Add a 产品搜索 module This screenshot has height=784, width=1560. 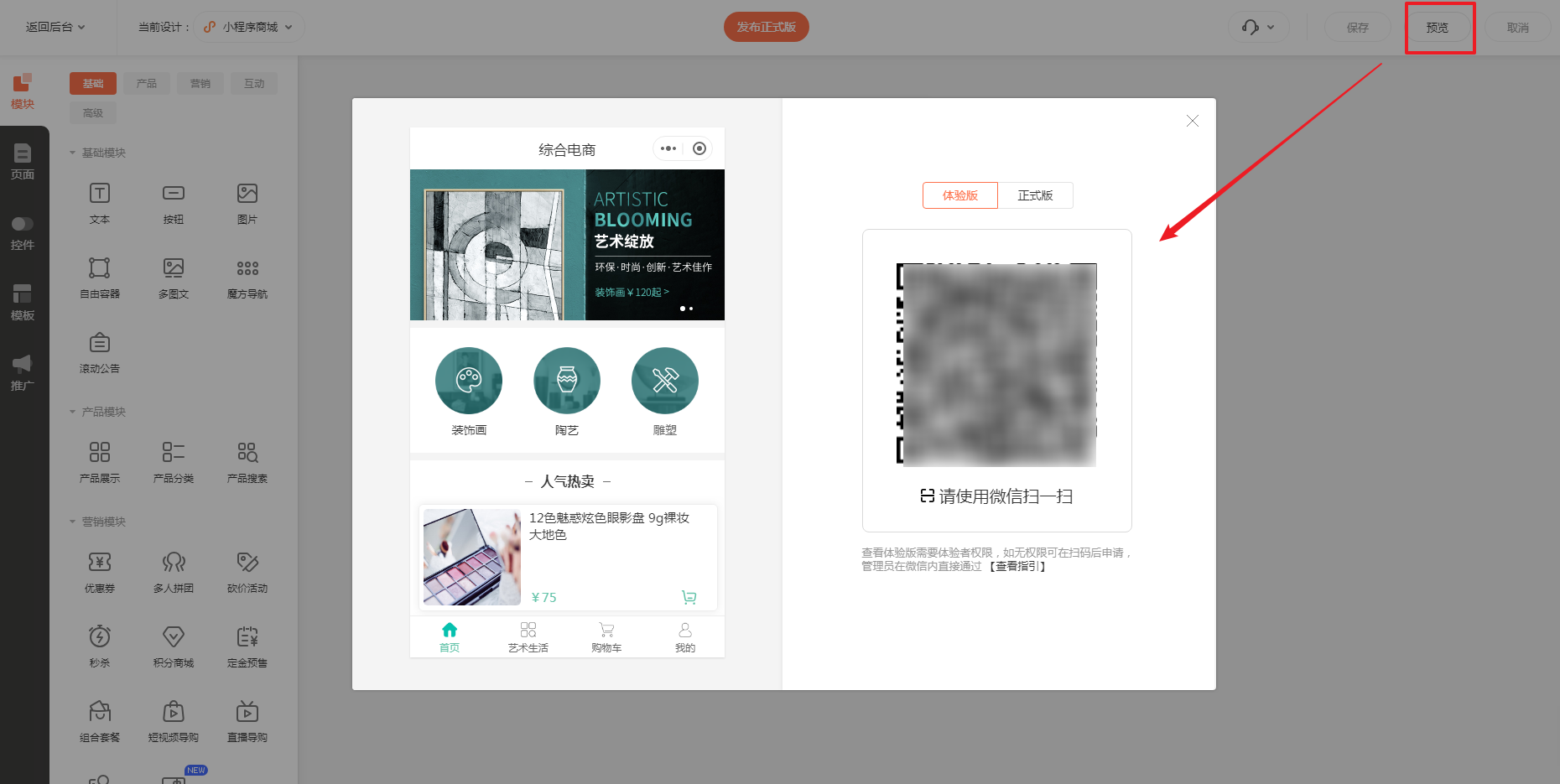pyautogui.click(x=247, y=462)
